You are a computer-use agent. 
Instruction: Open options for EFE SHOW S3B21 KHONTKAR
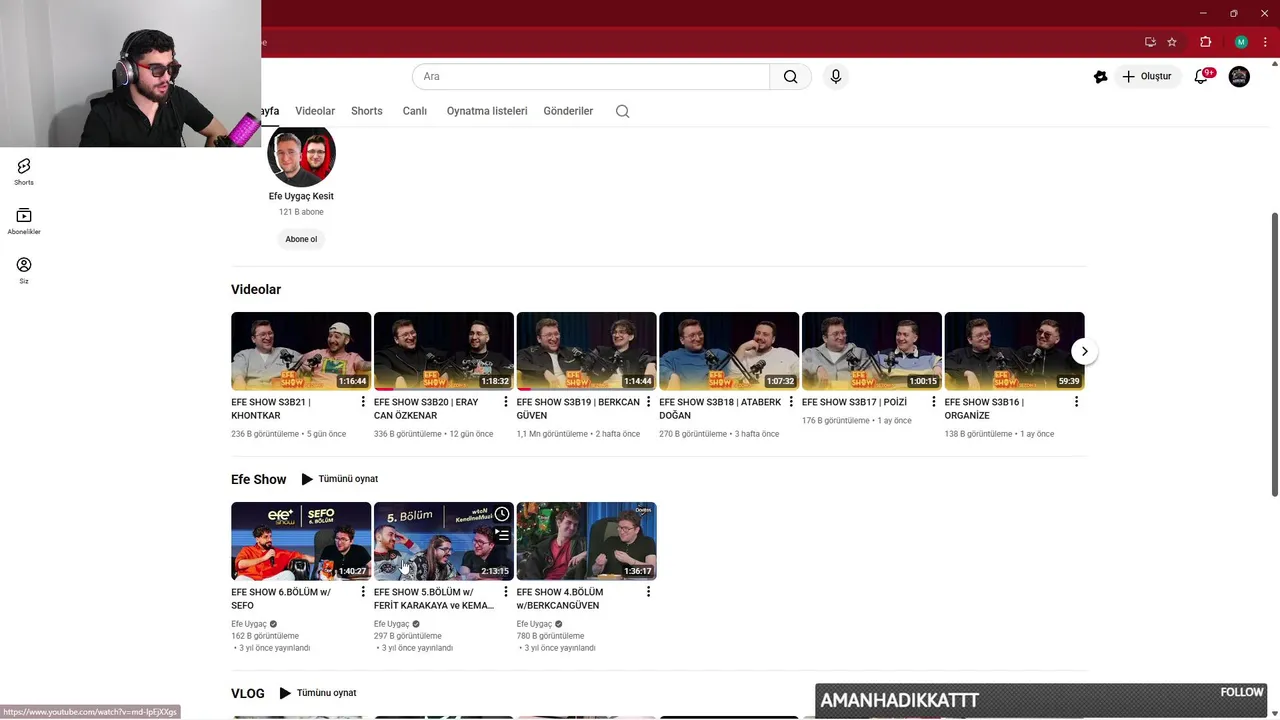coord(363,402)
